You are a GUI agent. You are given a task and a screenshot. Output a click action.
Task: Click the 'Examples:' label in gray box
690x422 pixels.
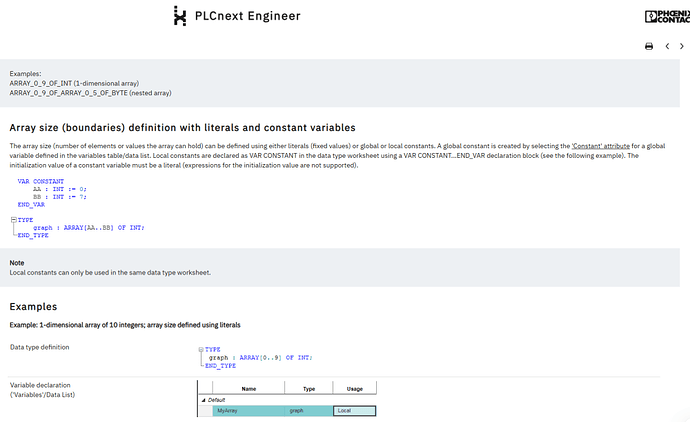tap(26, 73)
